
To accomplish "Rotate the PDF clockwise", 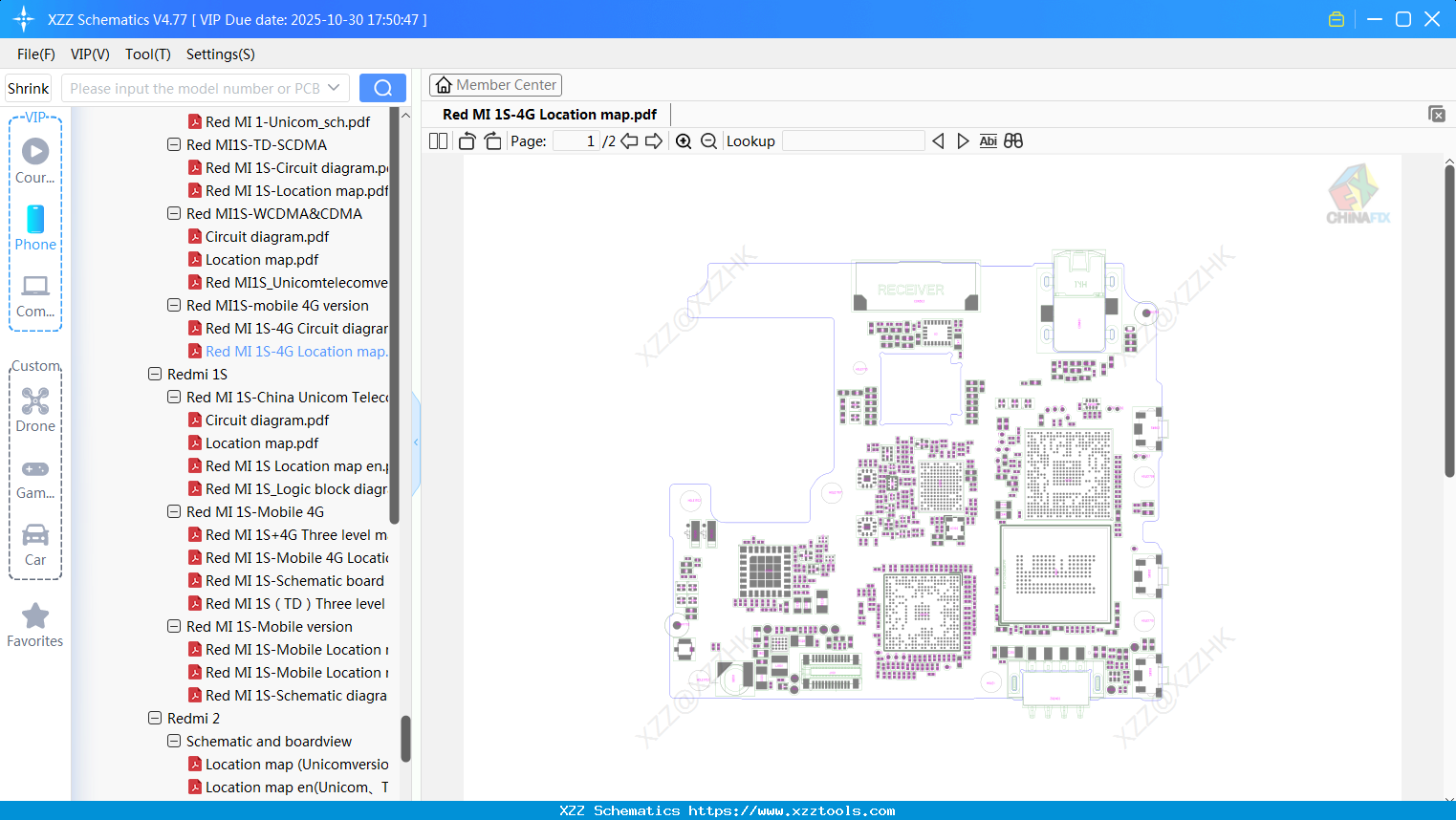I will 491,140.
